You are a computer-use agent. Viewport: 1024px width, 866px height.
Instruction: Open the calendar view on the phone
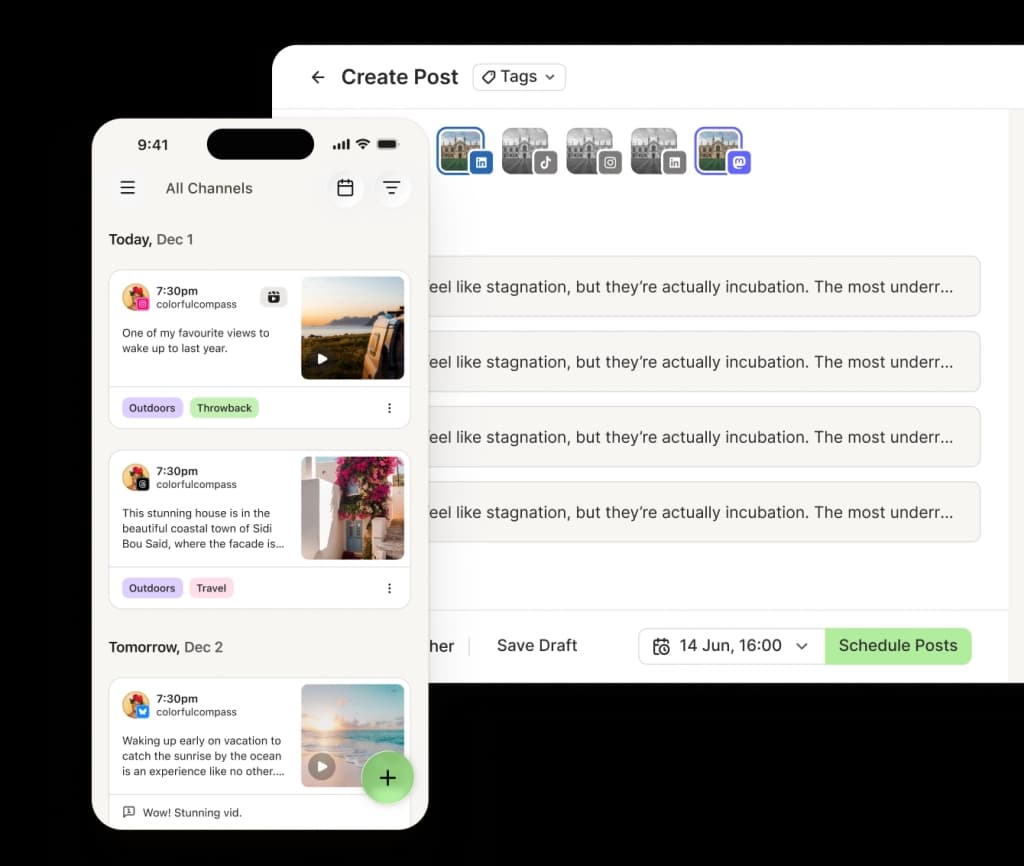click(x=345, y=188)
